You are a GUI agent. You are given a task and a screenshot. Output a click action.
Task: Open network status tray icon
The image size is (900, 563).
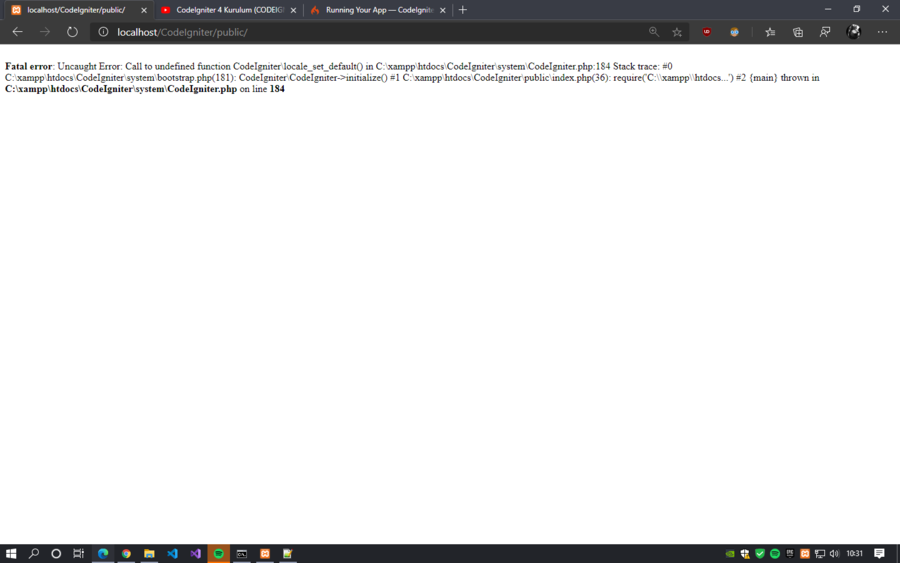click(820, 554)
